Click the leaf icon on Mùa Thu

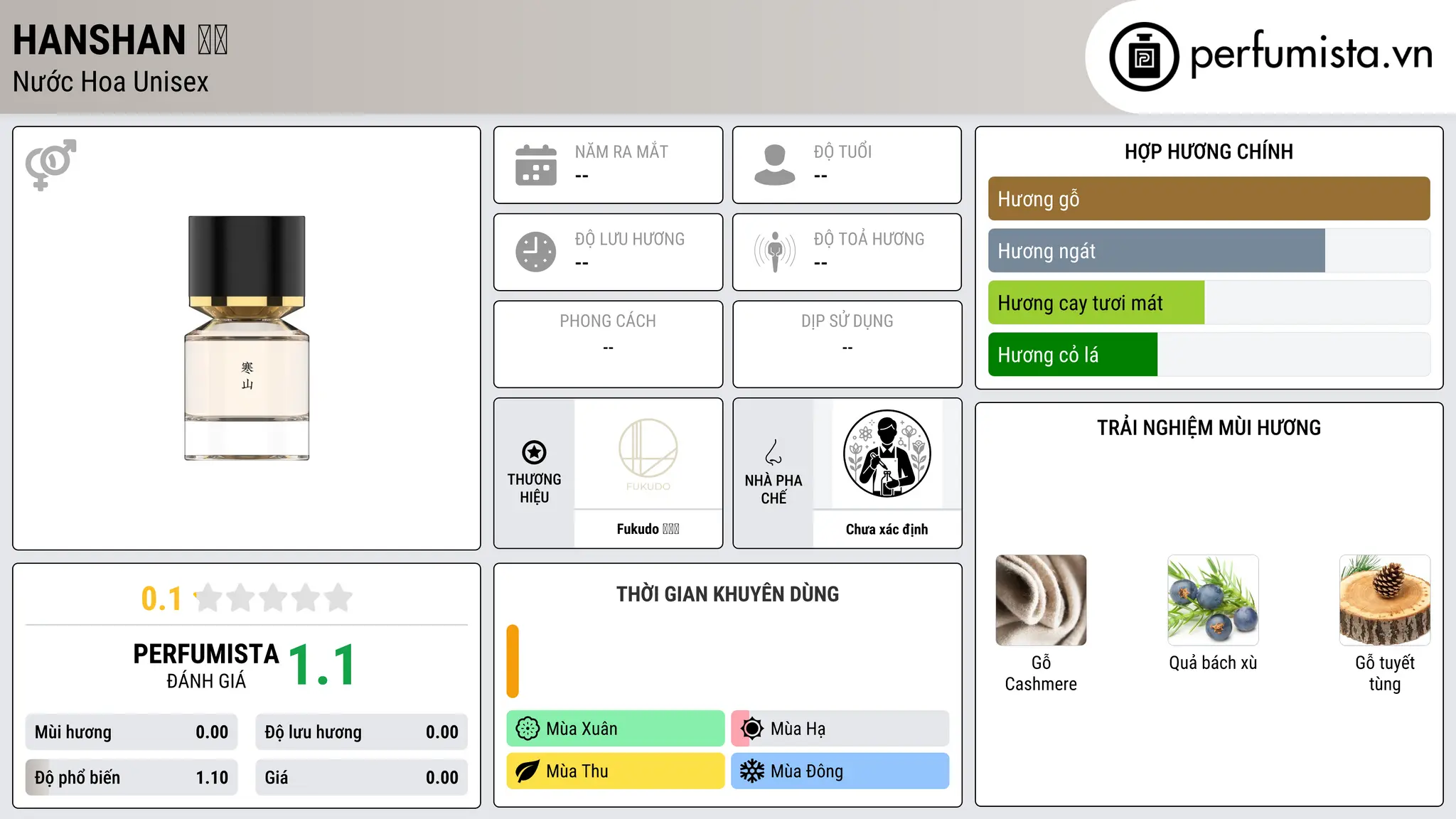pos(528,771)
